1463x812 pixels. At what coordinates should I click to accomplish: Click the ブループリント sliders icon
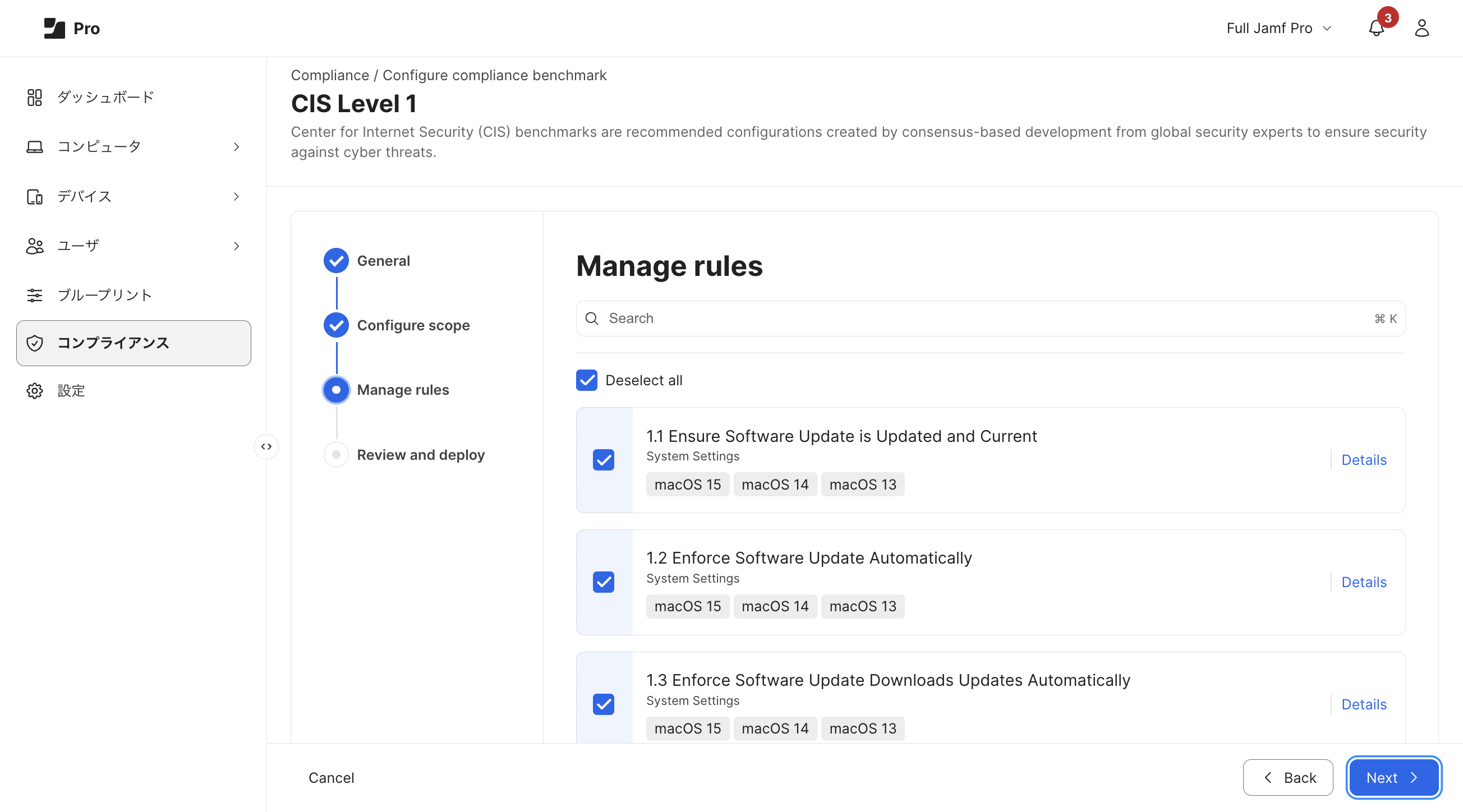[x=35, y=296]
